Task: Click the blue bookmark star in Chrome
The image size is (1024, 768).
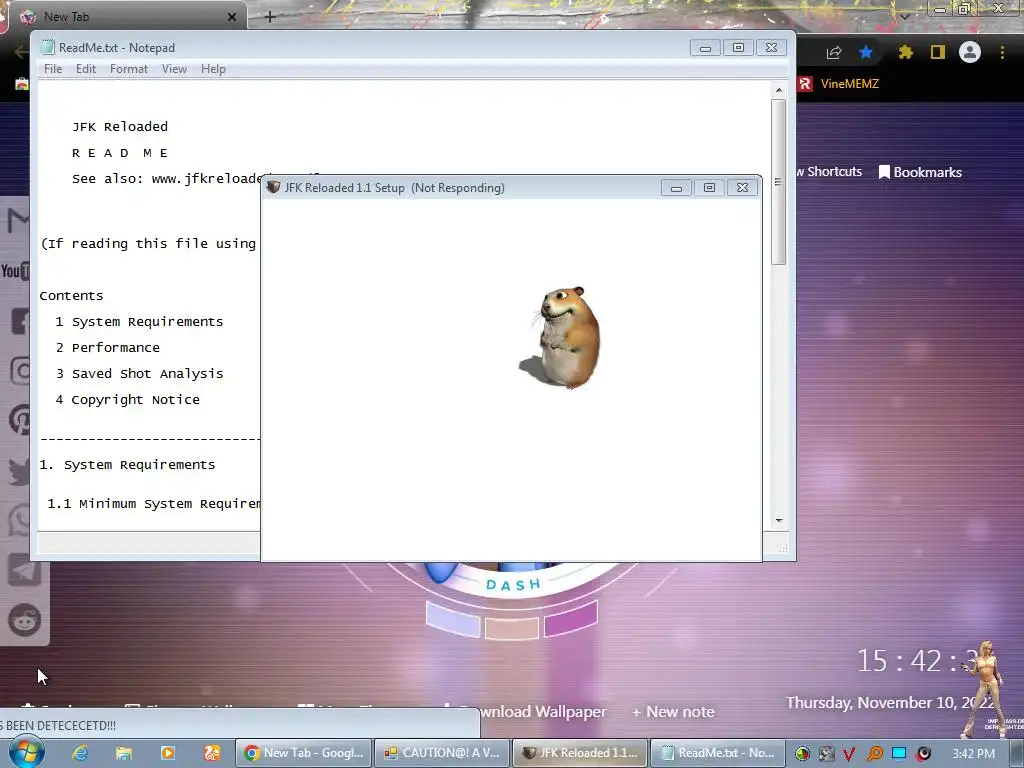Action: point(866,52)
